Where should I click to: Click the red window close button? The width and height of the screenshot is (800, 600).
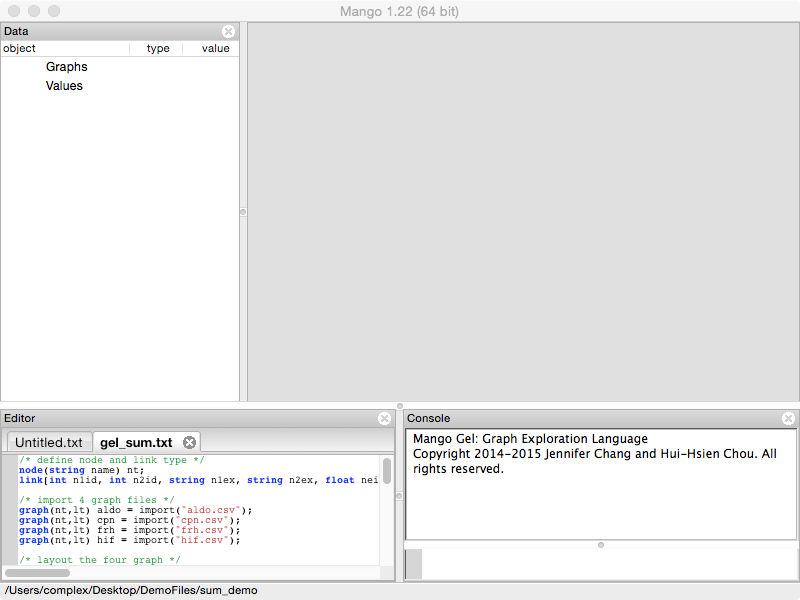(14, 11)
